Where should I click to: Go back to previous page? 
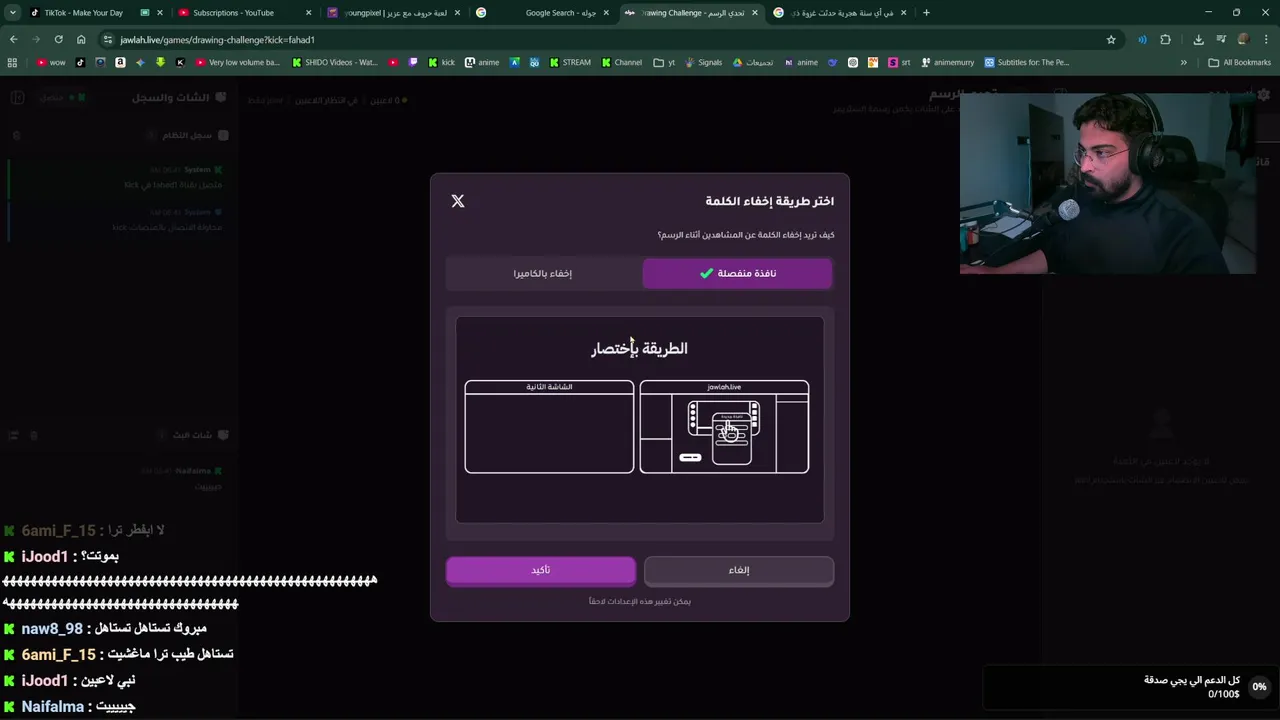click(13, 39)
